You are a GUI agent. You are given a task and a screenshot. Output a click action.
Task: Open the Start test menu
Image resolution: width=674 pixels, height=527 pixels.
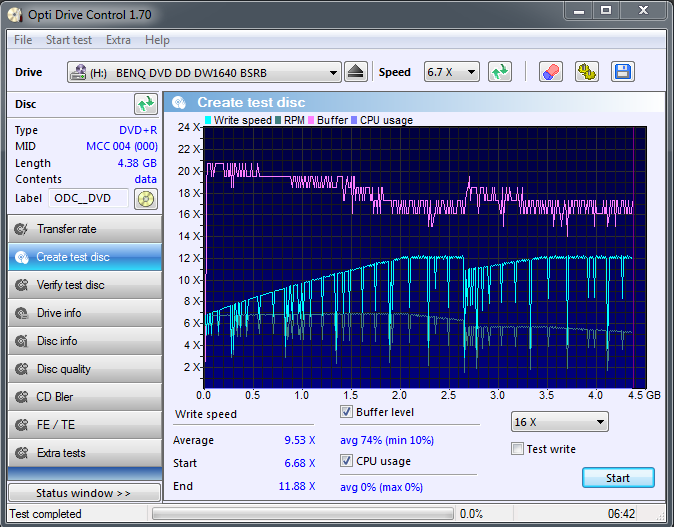pos(69,40)
